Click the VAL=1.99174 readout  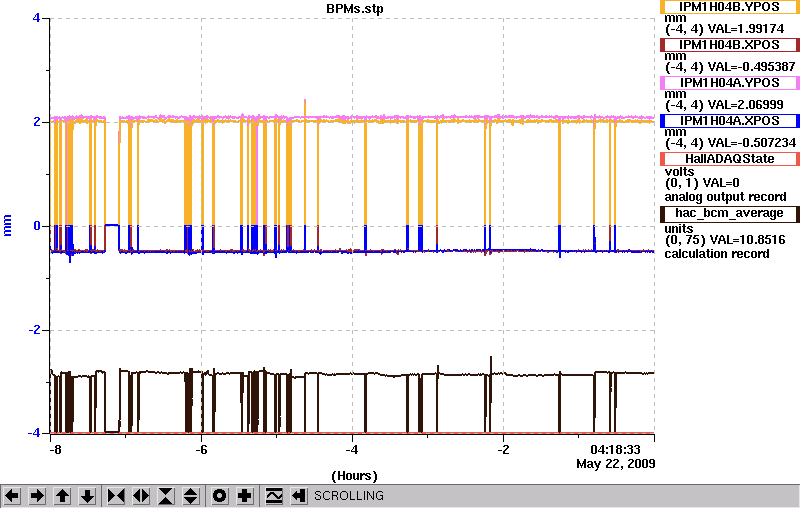click(x=746, y=29)
